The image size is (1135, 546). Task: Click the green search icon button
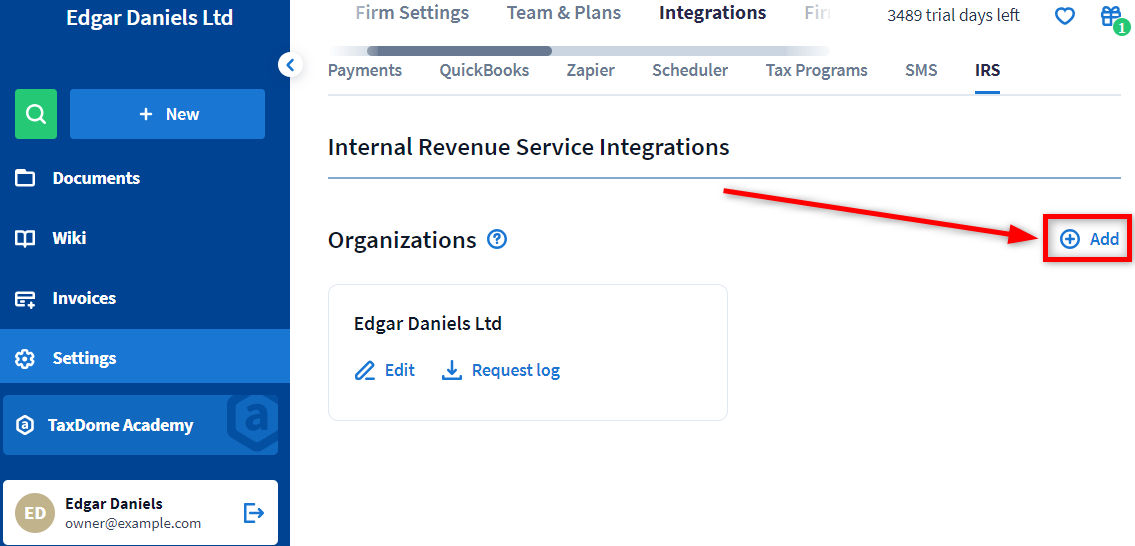click(x=35, y=114)
